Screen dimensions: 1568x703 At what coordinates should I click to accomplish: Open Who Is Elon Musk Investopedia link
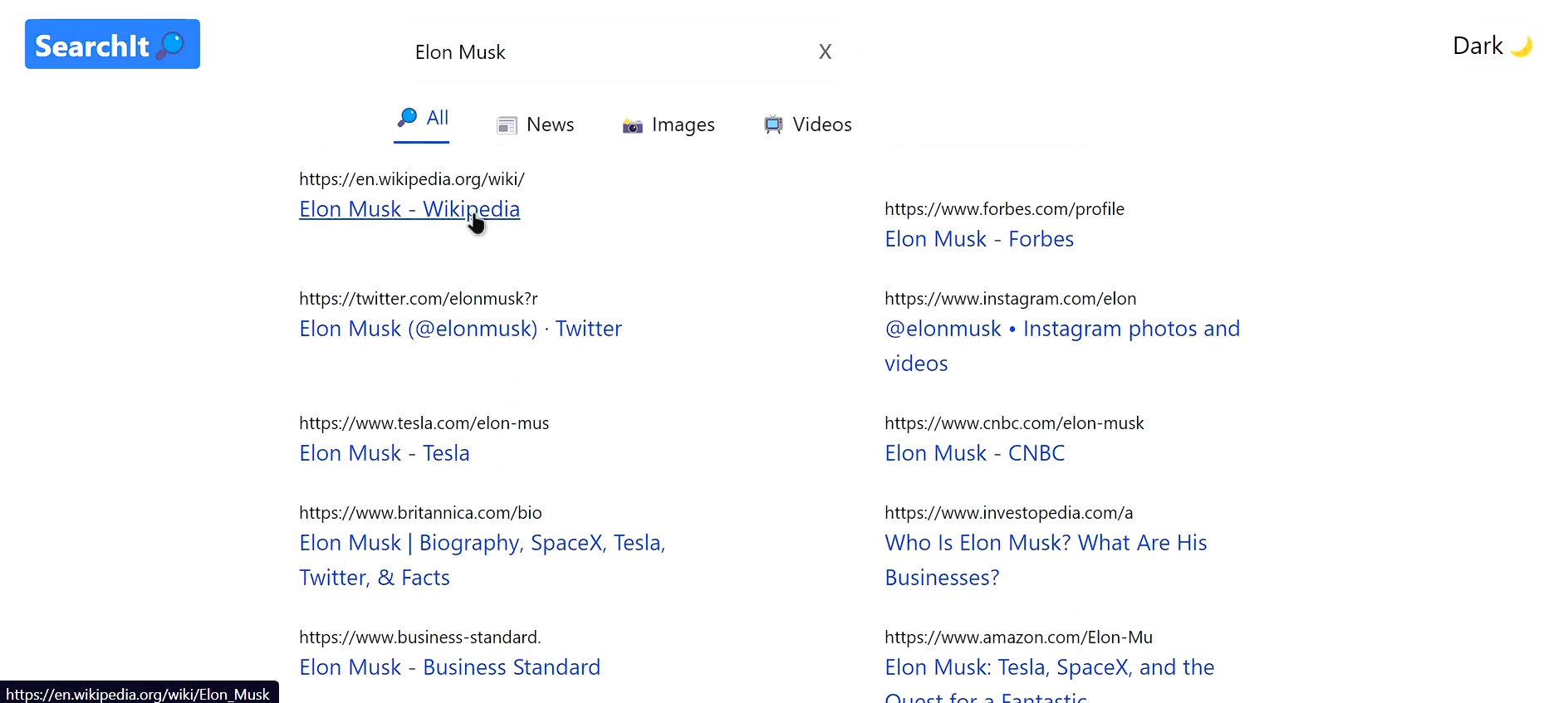1046,560
